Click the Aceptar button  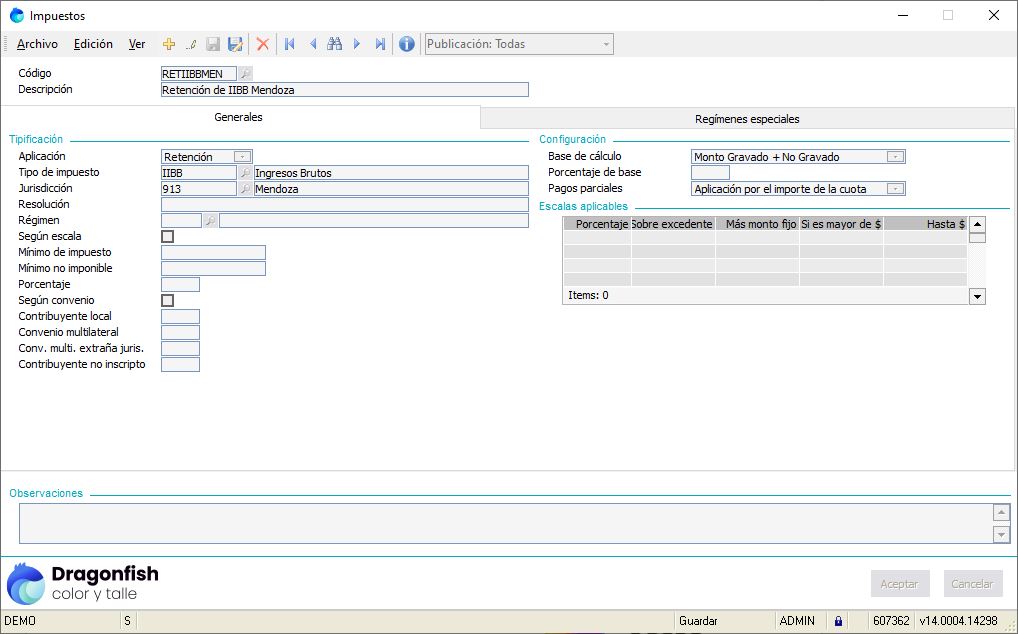coord(899,584)
